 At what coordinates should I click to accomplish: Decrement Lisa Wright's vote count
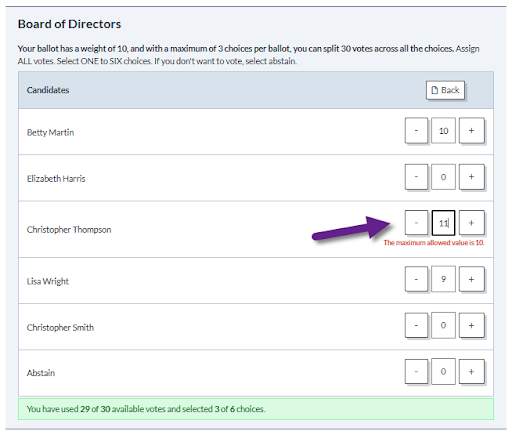(416, 279)
